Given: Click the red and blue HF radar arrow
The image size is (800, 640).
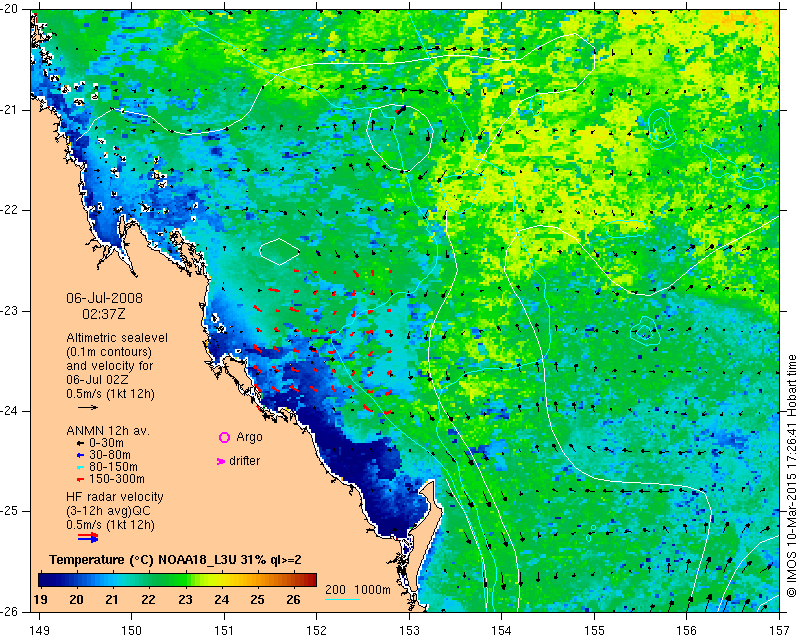Looking at the screenshot, I should point(88,537).
